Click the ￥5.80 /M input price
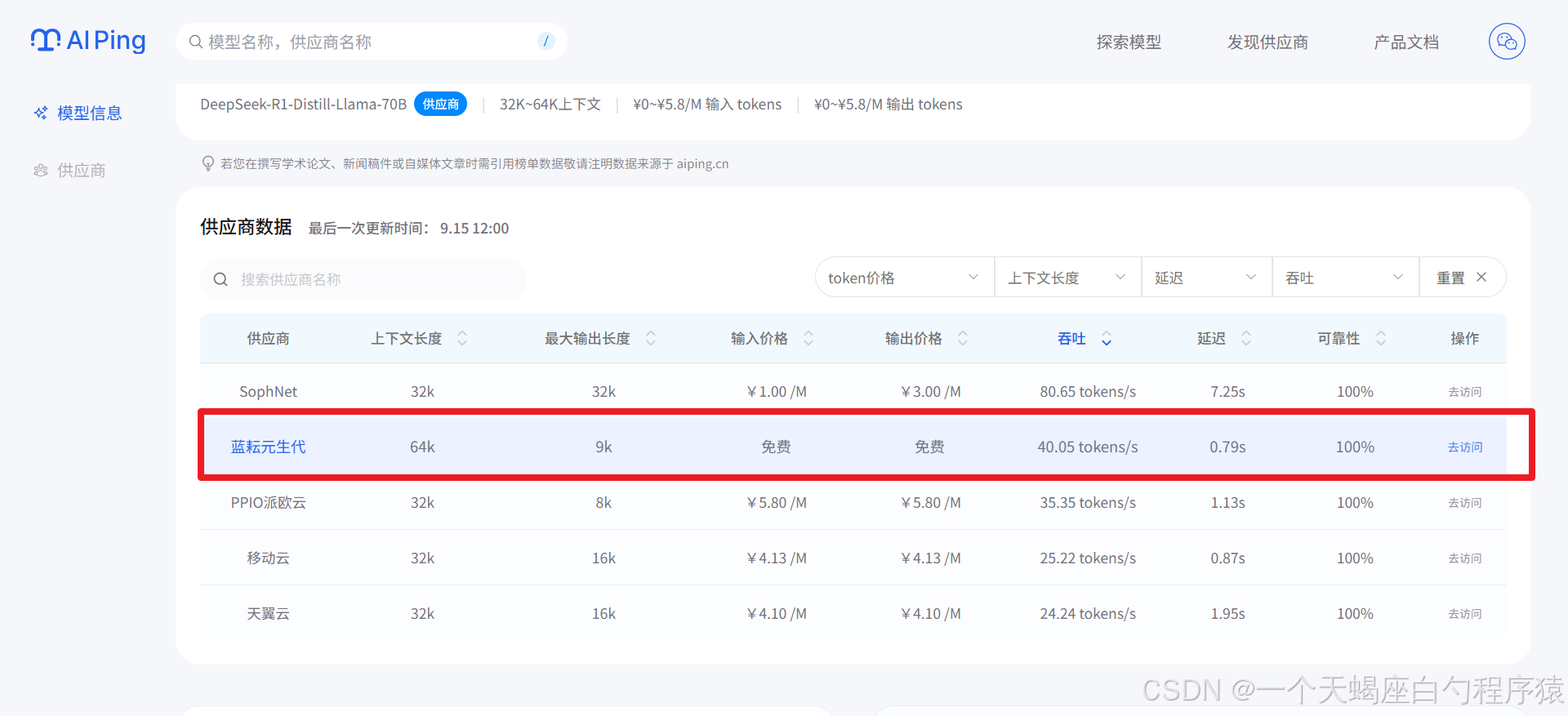Viewport: 1568px width, 716px height. [777, 502]
